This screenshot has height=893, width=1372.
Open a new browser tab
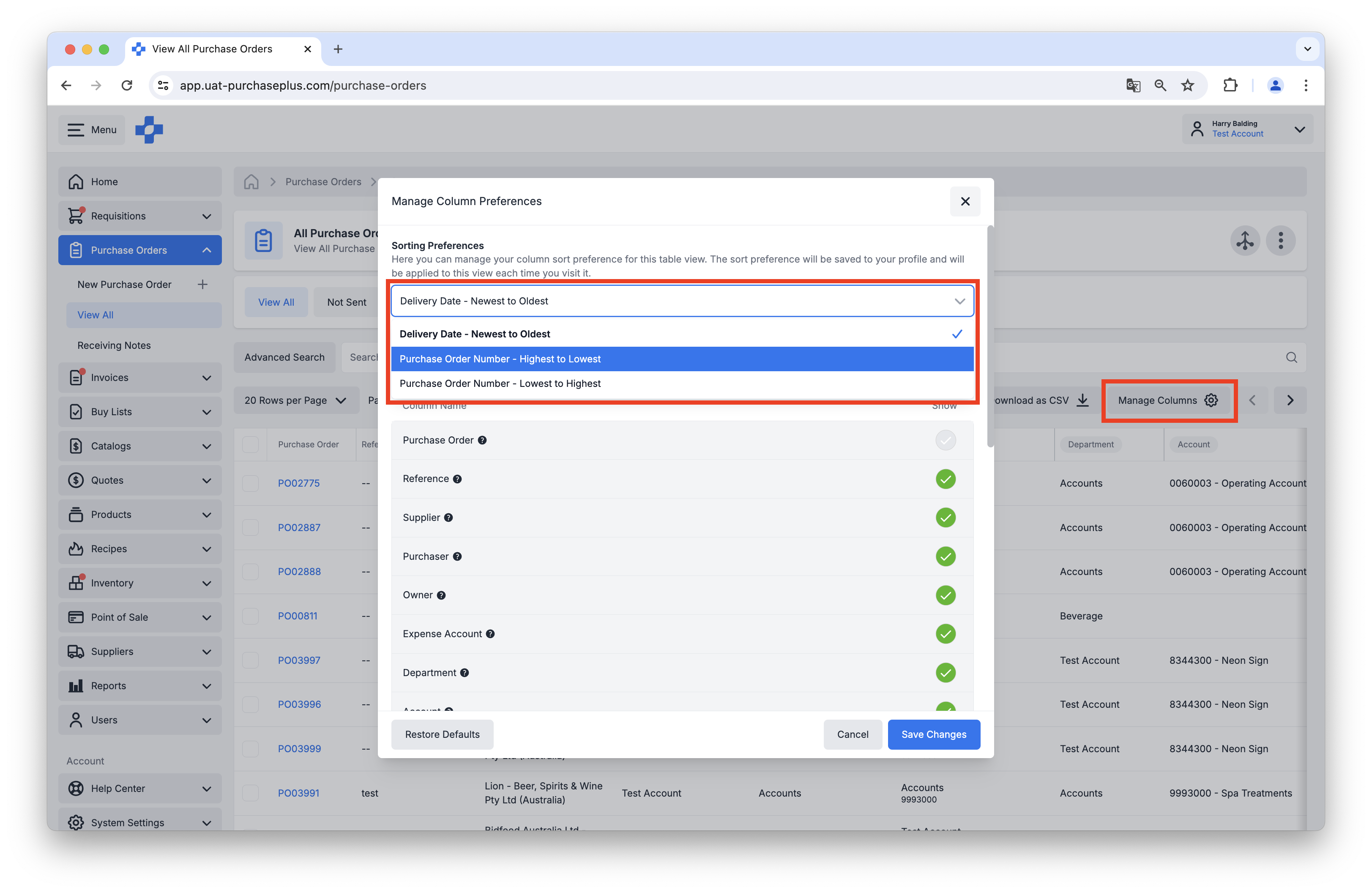click(339, 49)
